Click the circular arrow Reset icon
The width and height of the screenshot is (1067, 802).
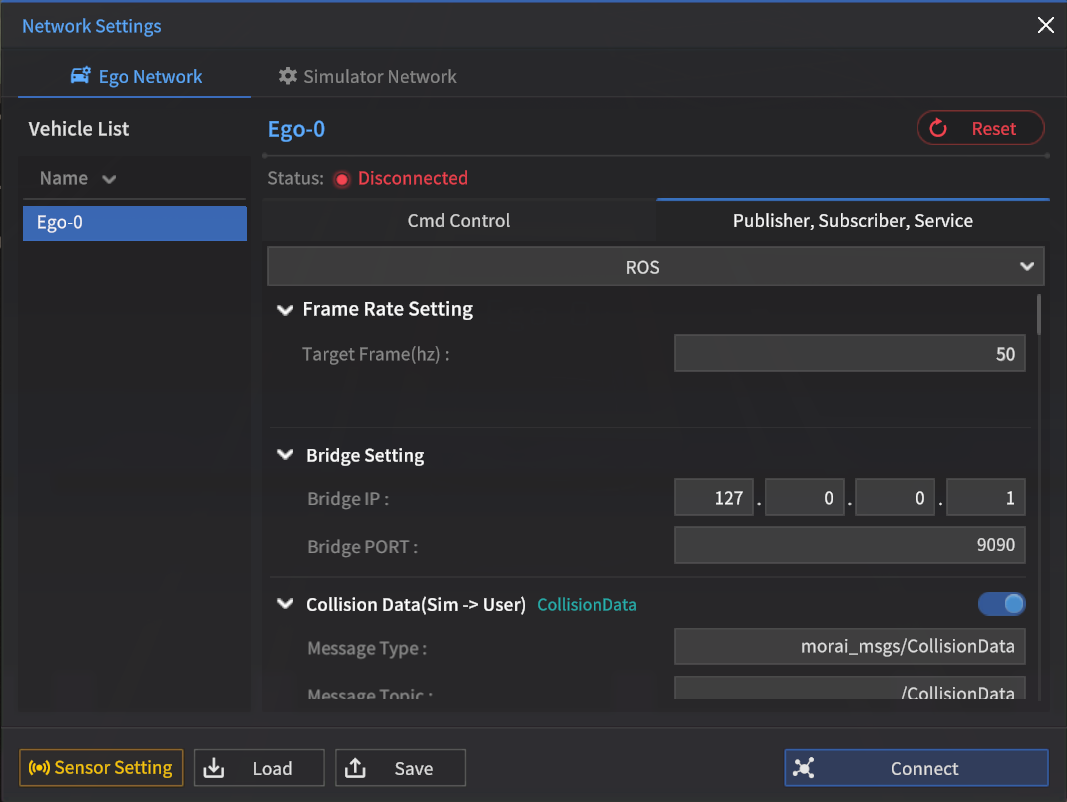[938, 128]
